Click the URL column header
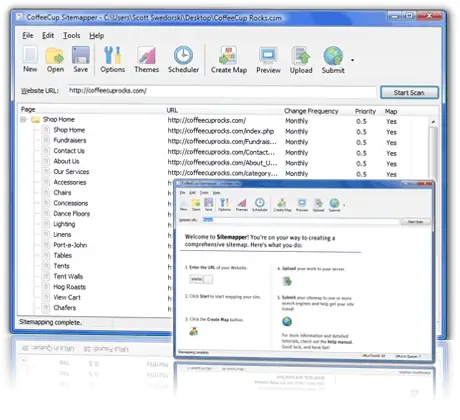Screen dimensions: 460x420 (172, 110)
